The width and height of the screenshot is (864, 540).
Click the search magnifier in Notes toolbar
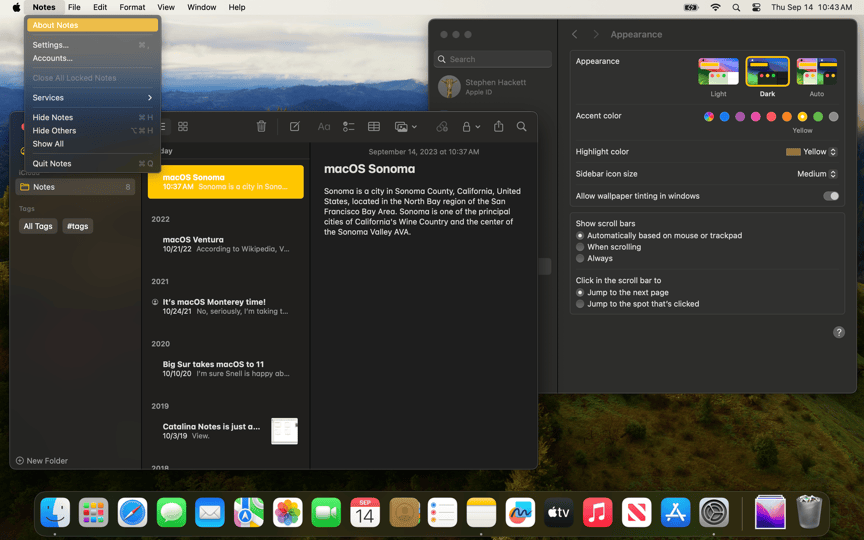521,127
